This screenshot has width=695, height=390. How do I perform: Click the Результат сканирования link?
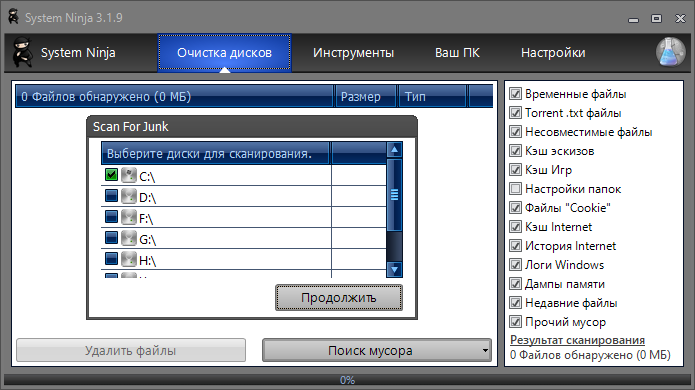tap(577, 340)
